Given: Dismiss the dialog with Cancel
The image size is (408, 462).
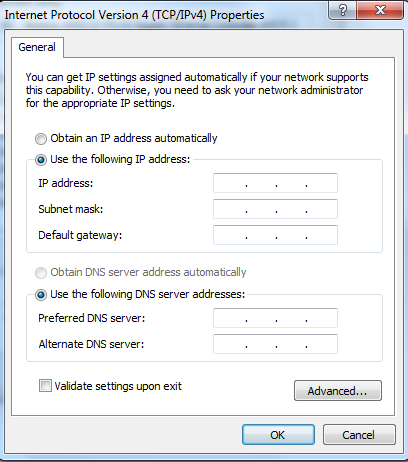Looking at the screenshot, I should (359, 435).
